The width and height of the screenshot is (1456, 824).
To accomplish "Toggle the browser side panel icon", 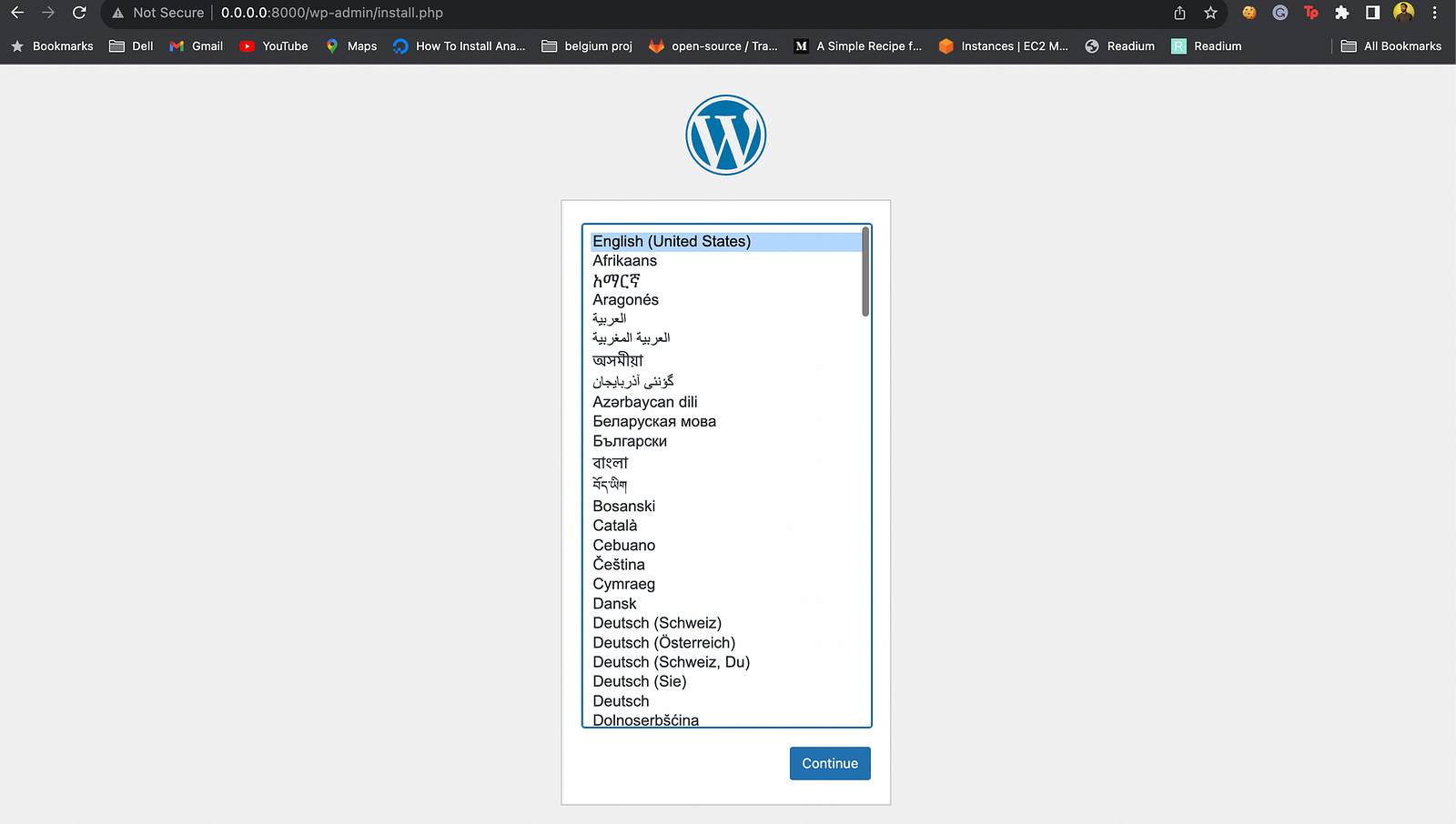I will pos(1373,13).
